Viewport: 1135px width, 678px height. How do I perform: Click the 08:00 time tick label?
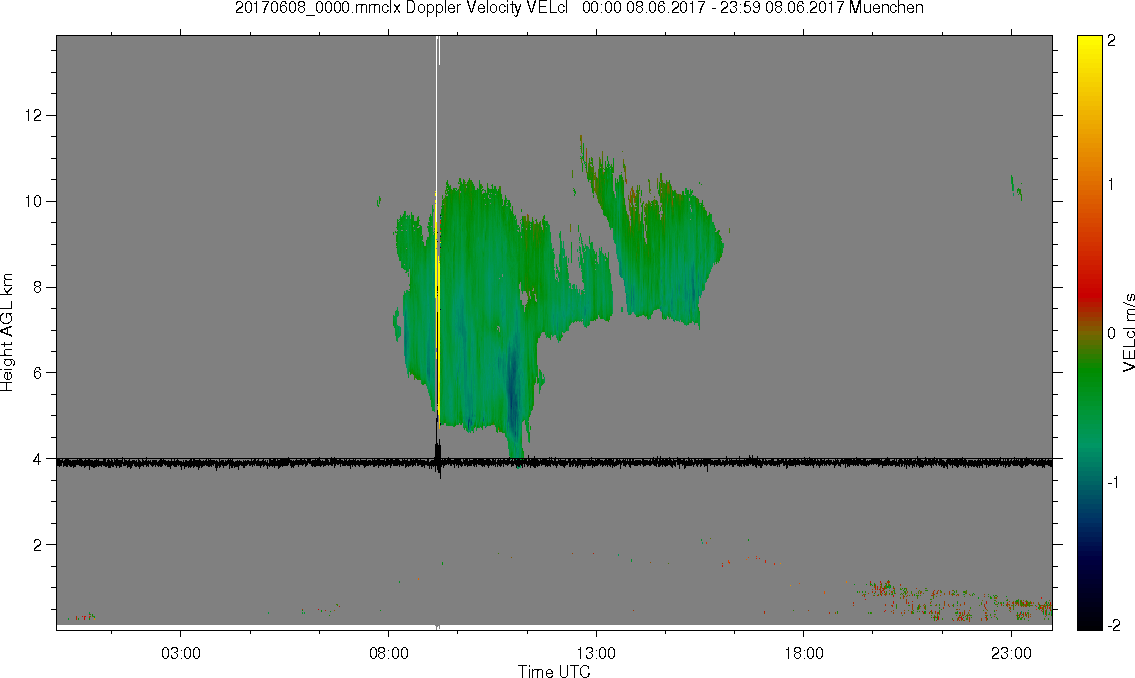389,653
